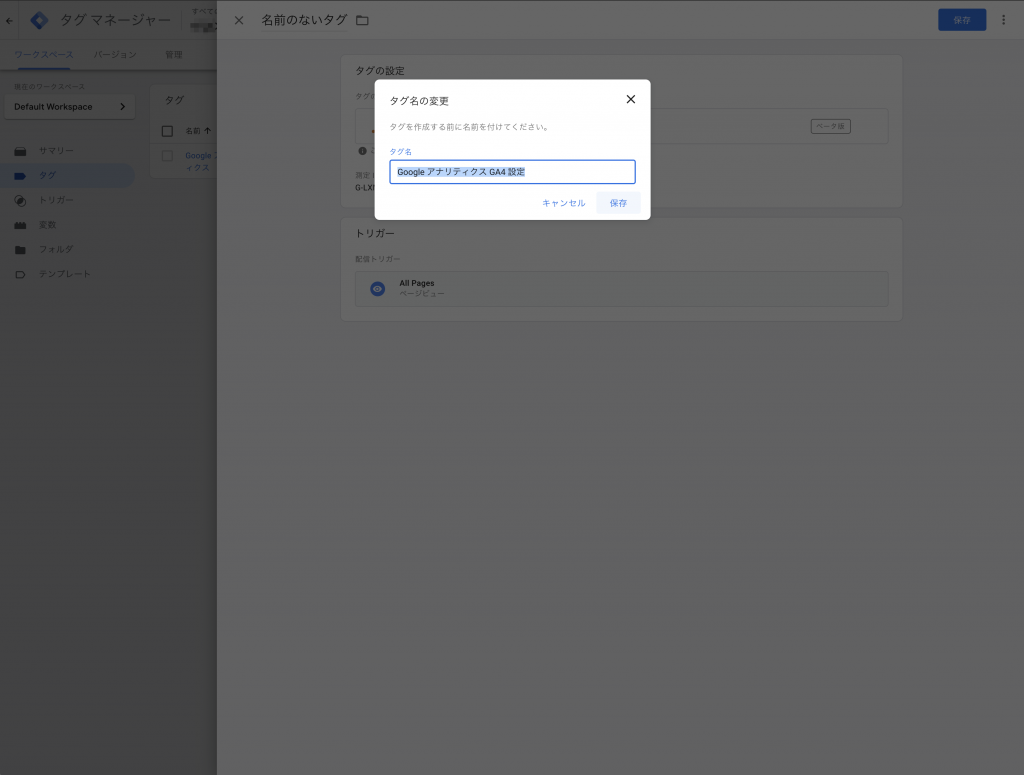Close the untitled tag editor panel

[239, 20]
